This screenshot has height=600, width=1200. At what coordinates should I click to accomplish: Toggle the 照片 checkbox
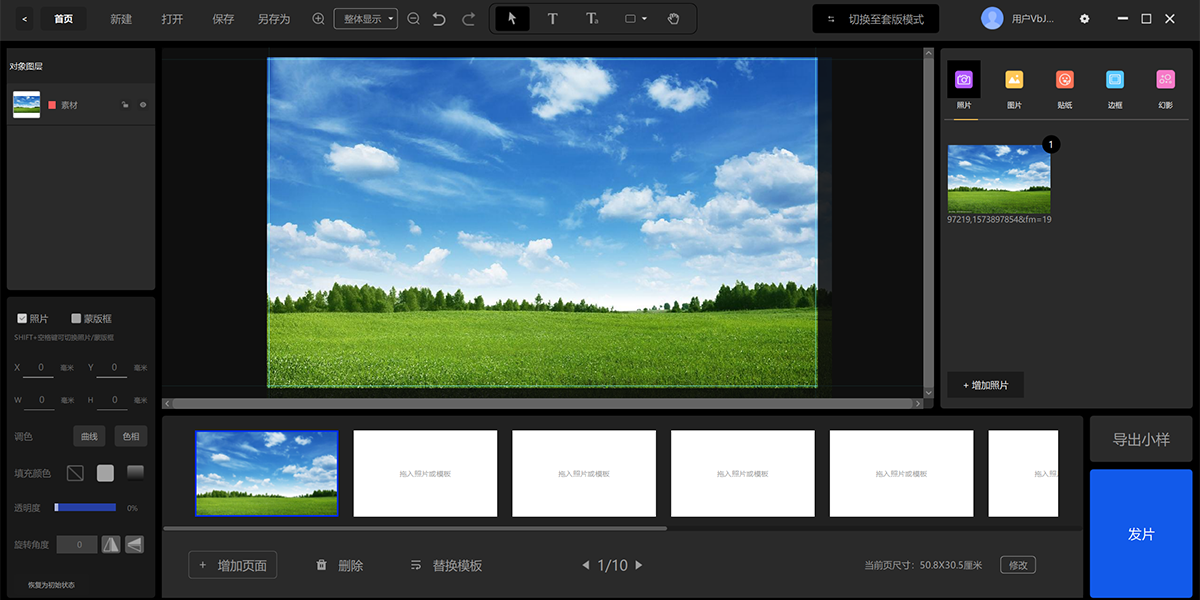click(22, 319)
